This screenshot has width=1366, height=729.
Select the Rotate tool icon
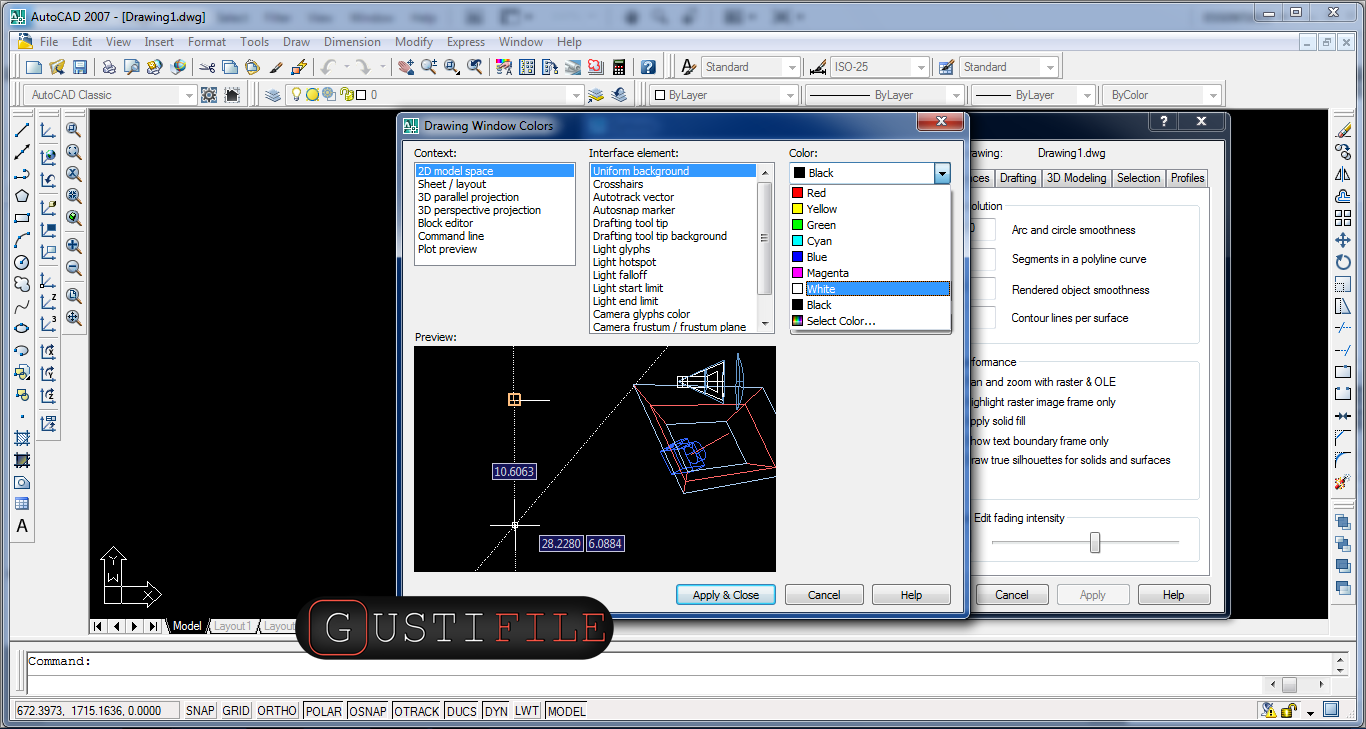1343,262
